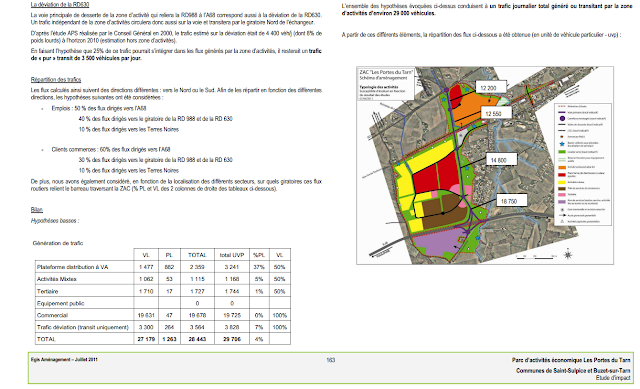Select the "18 750" traffic label on the map
The width and height of the screenshot is (640, 389).
click(x=512, y=201)
